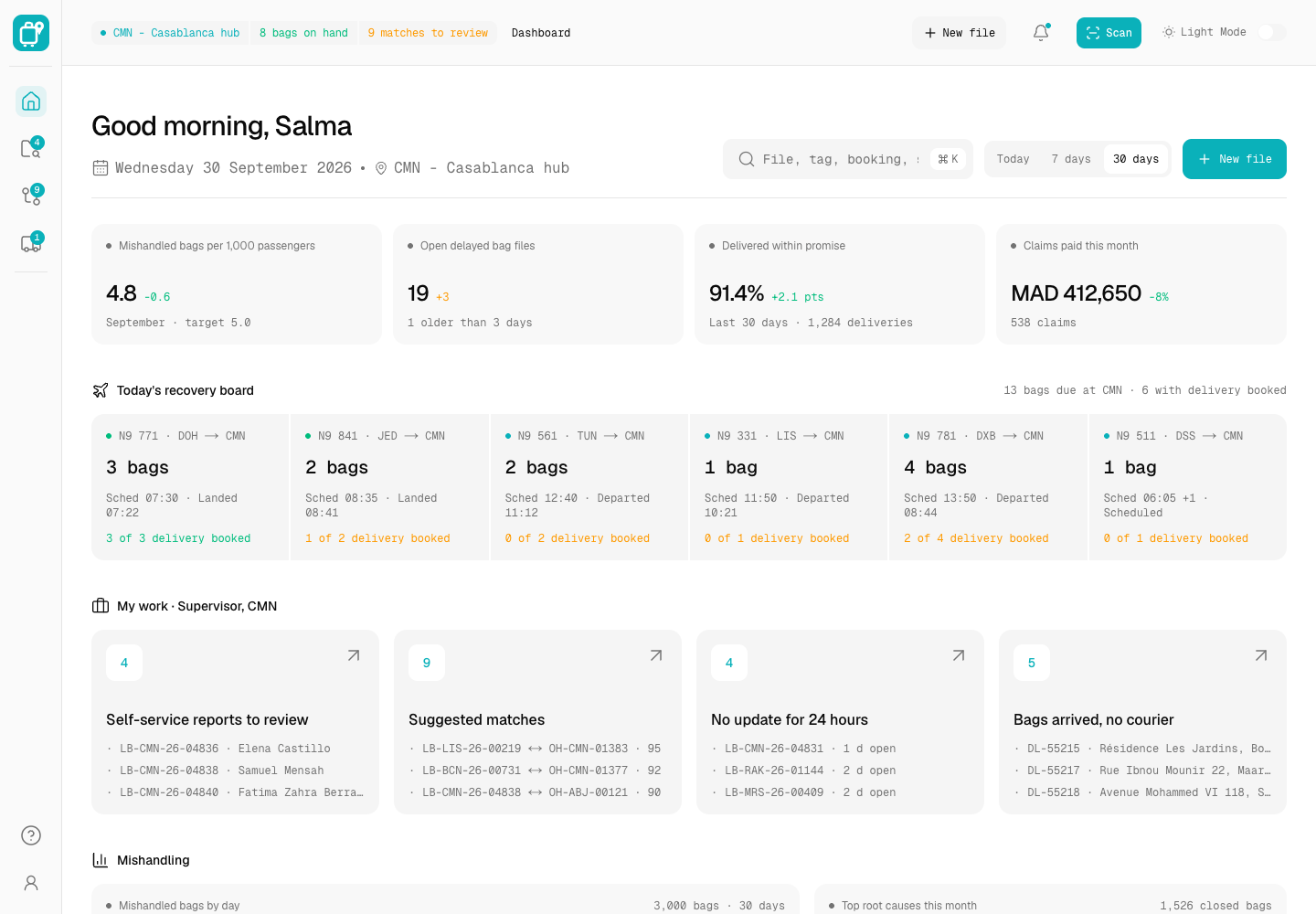The image size is (1316, 914).
Task: Click the baggage app logo
Action: pos(31,33)
